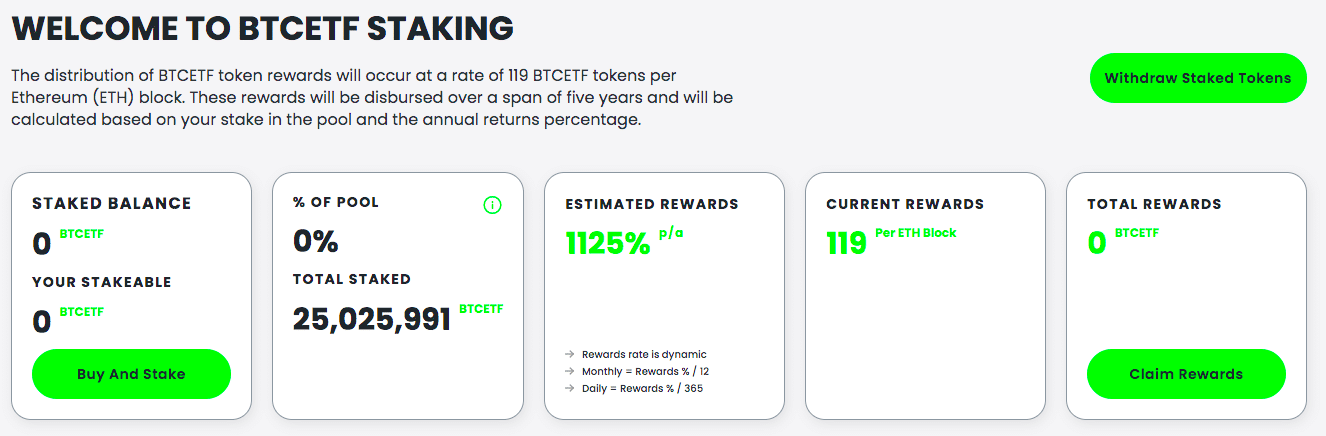This screenshot has height=436, width=1326.
Task: Select the 119 current rewards number
Action: click(846, 243)
